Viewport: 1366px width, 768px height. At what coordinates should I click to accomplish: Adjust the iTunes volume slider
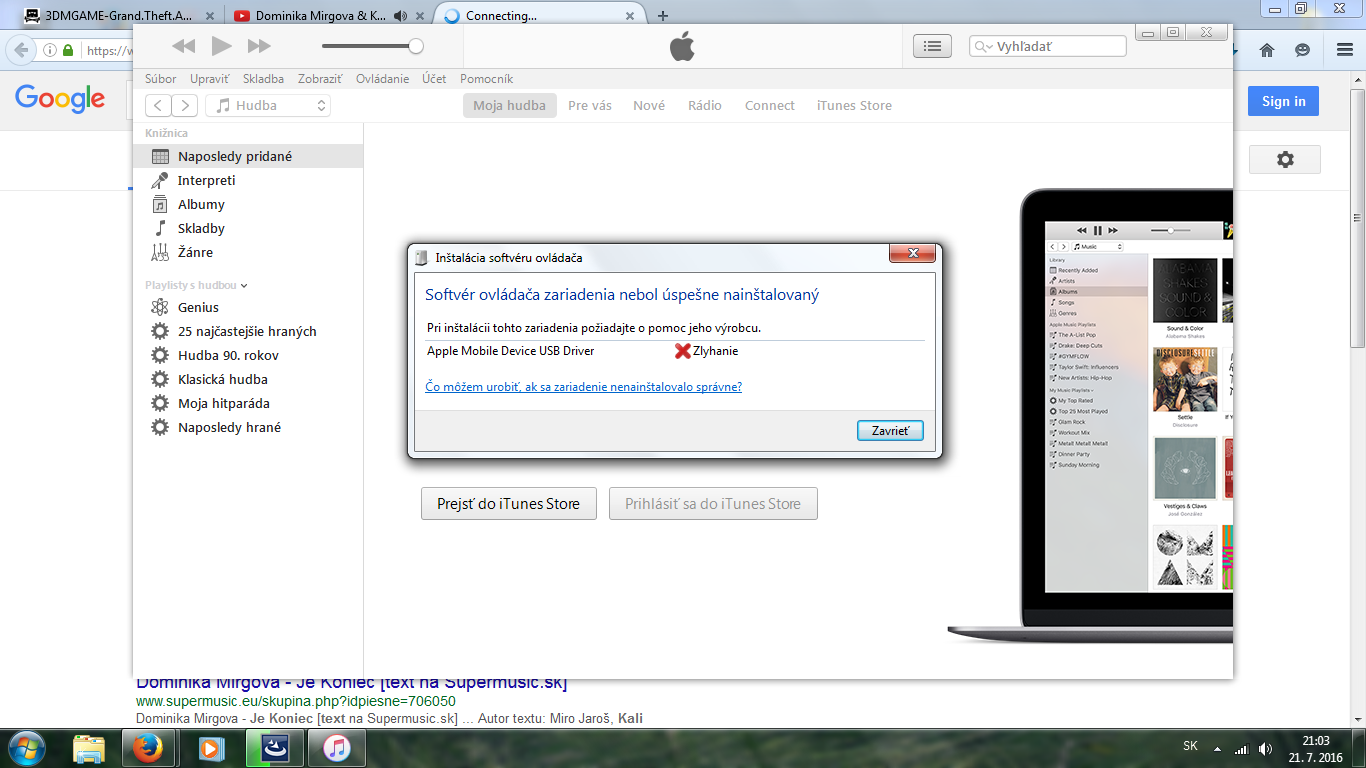coord(416,46)
